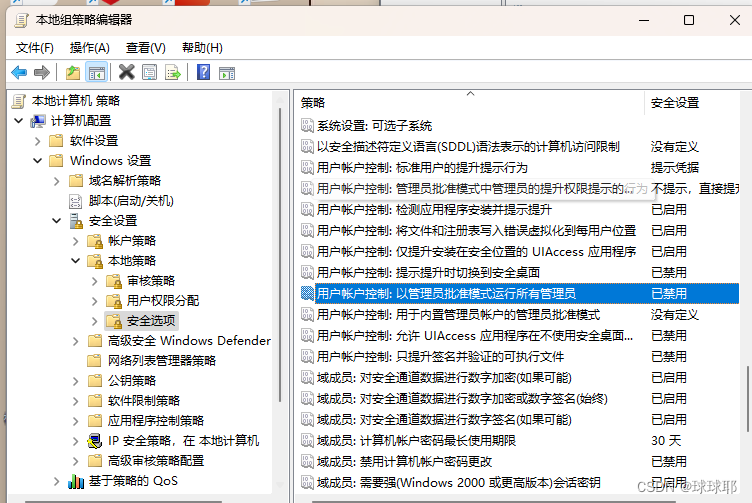Toggle the action pane toolbar icon
752x503 pixels.
[x=227, y=73]
